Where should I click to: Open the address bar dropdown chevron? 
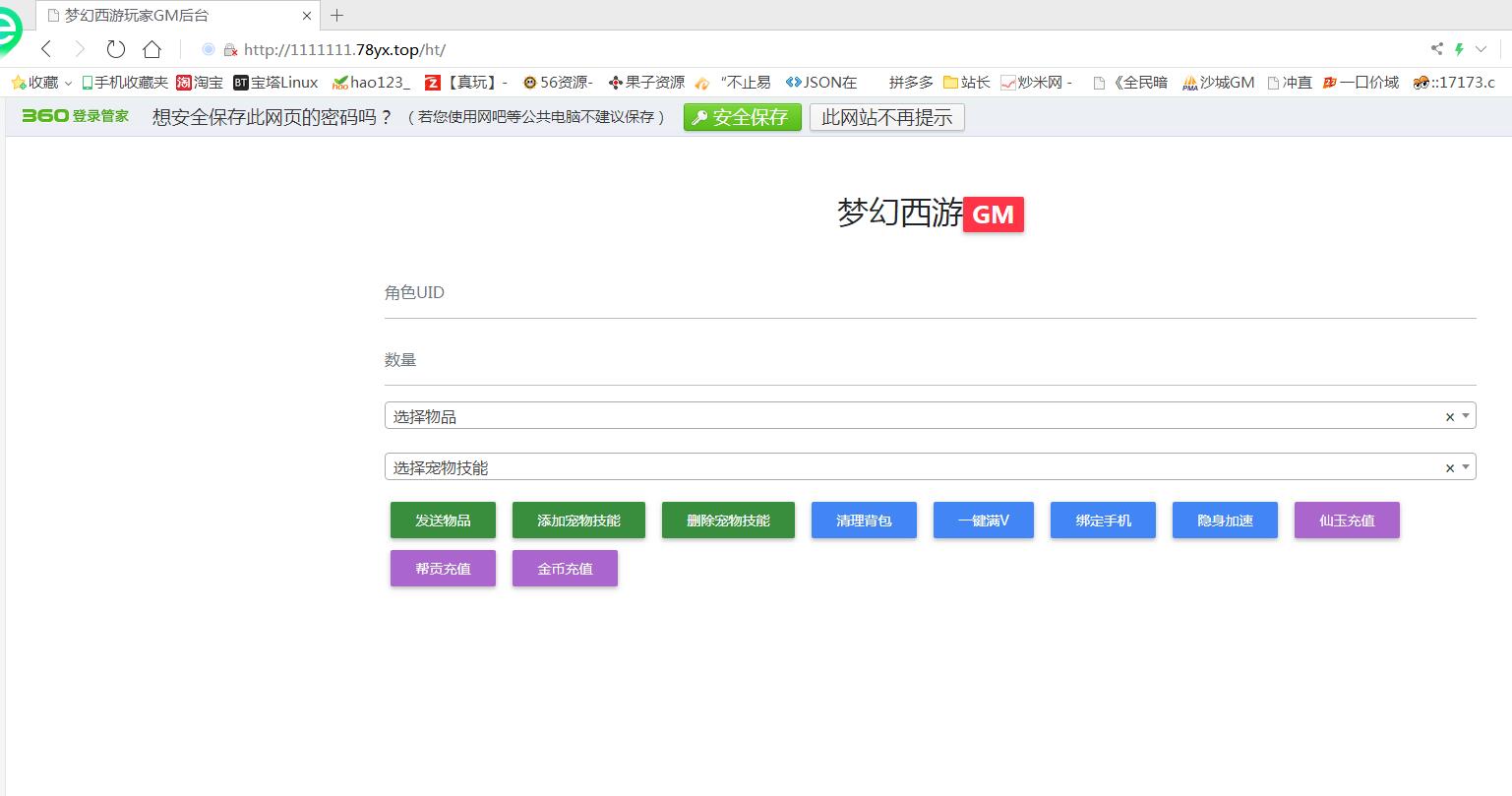point(1481,49)
